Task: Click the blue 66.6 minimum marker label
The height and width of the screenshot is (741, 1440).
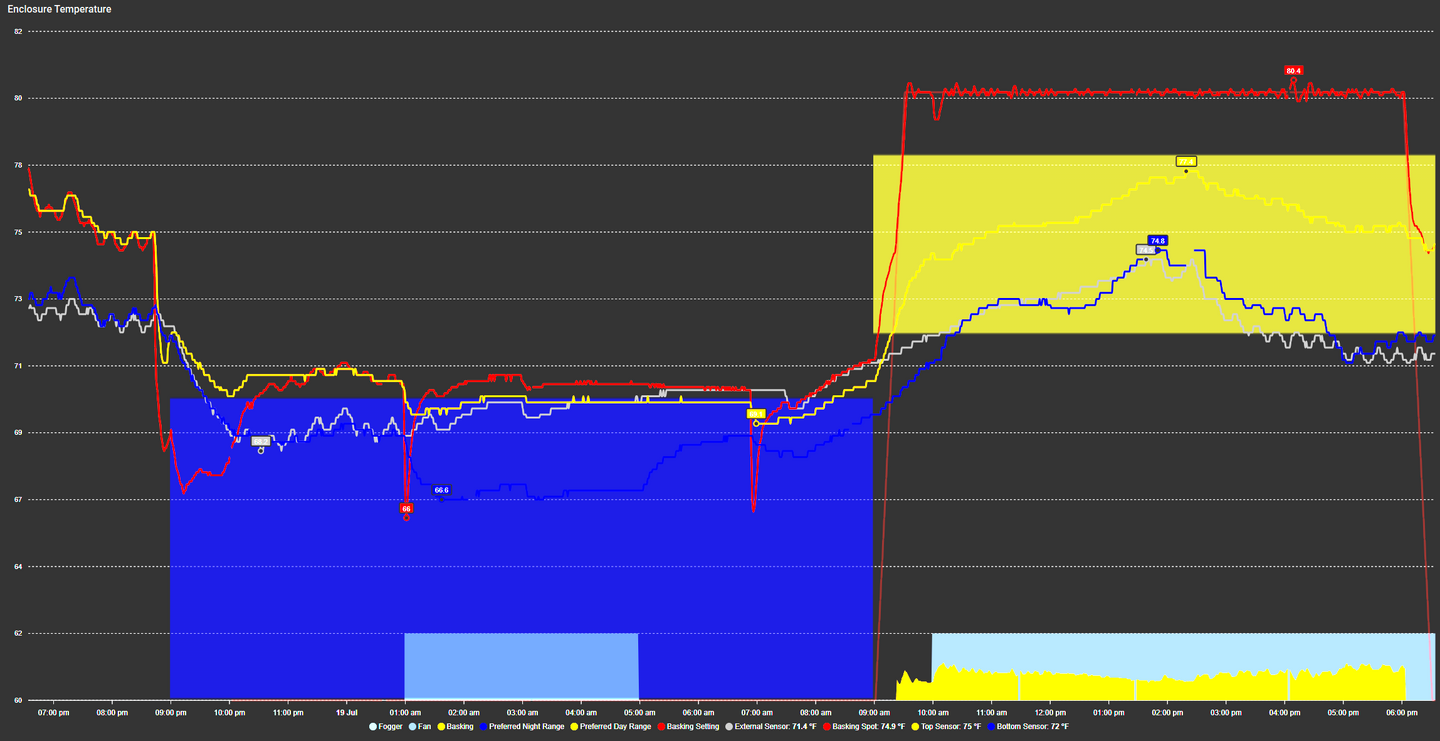Action: click(x=441, y=490)
